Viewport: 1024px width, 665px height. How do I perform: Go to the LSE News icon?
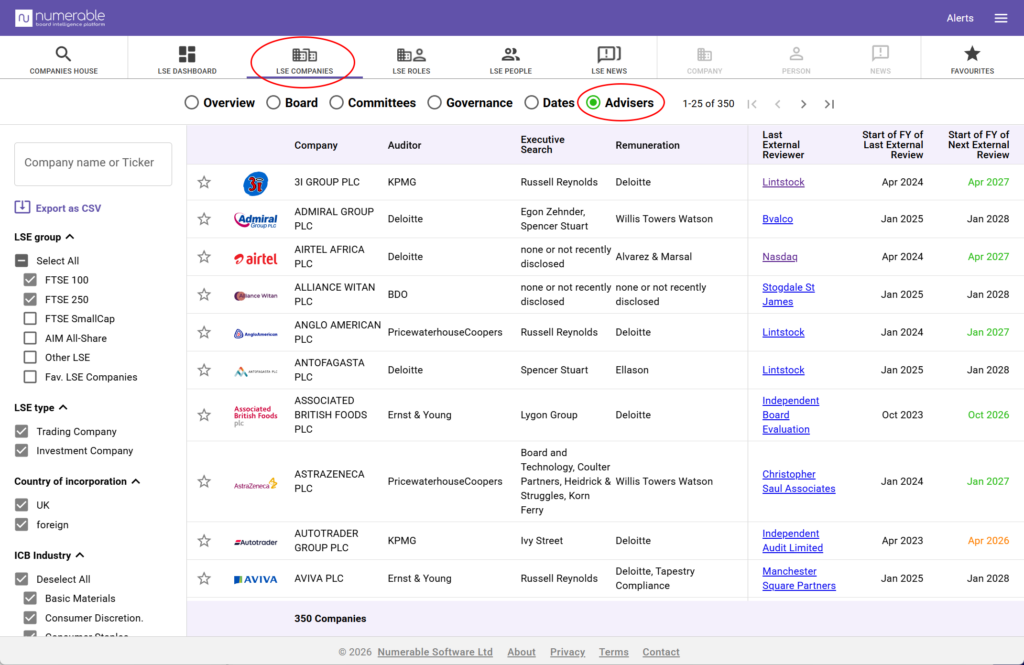[x=609, y=54]
